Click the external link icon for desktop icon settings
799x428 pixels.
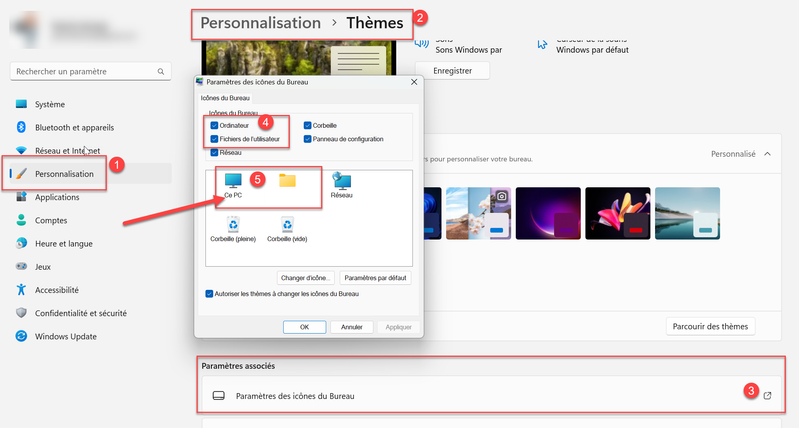point(767,395)
